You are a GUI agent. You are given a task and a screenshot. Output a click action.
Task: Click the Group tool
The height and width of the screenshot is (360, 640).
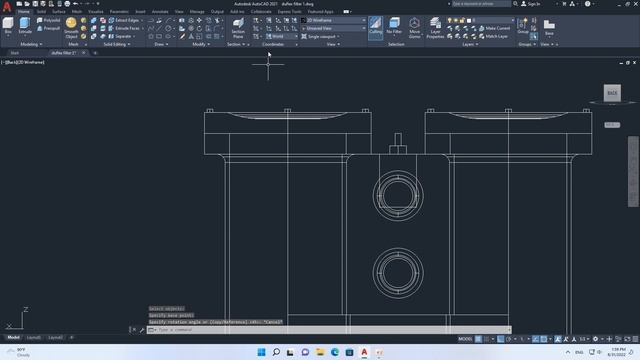[x=523, y=25]
